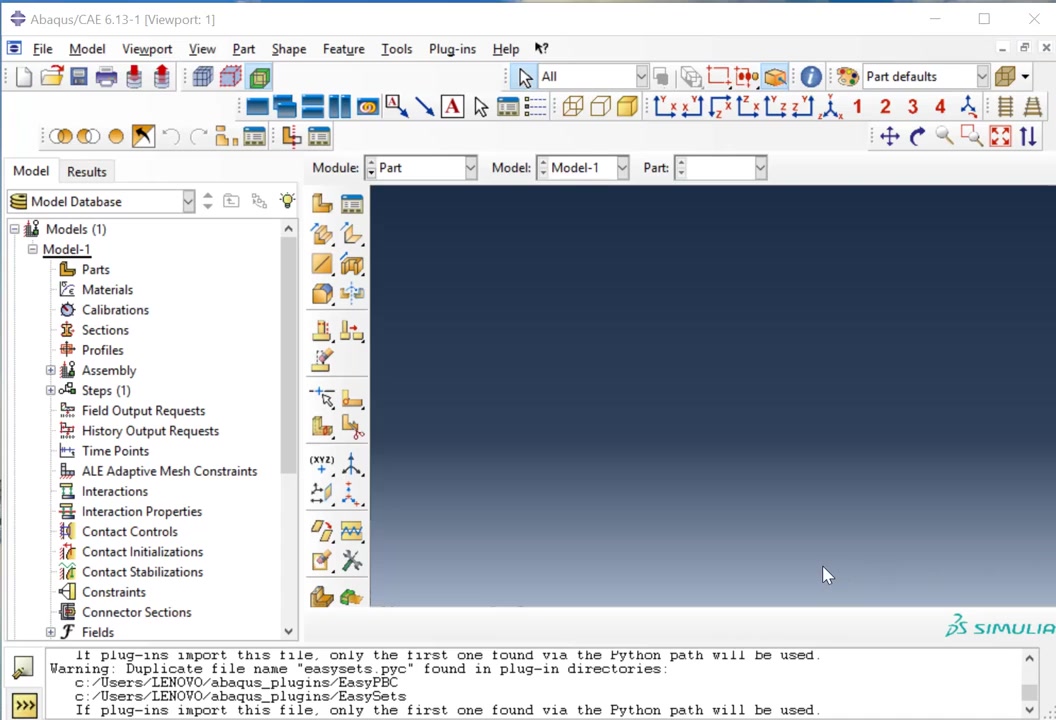Click the Create Part tool icon
The width and height of the screenshot is (1056, 720).
point(322,204)
